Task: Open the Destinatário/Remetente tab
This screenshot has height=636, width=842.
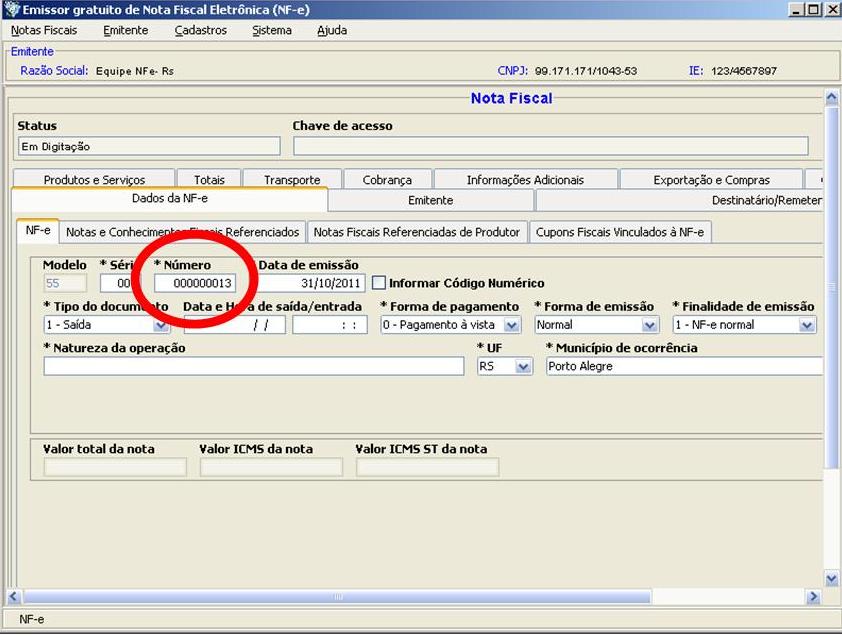Action: [679, 200]
